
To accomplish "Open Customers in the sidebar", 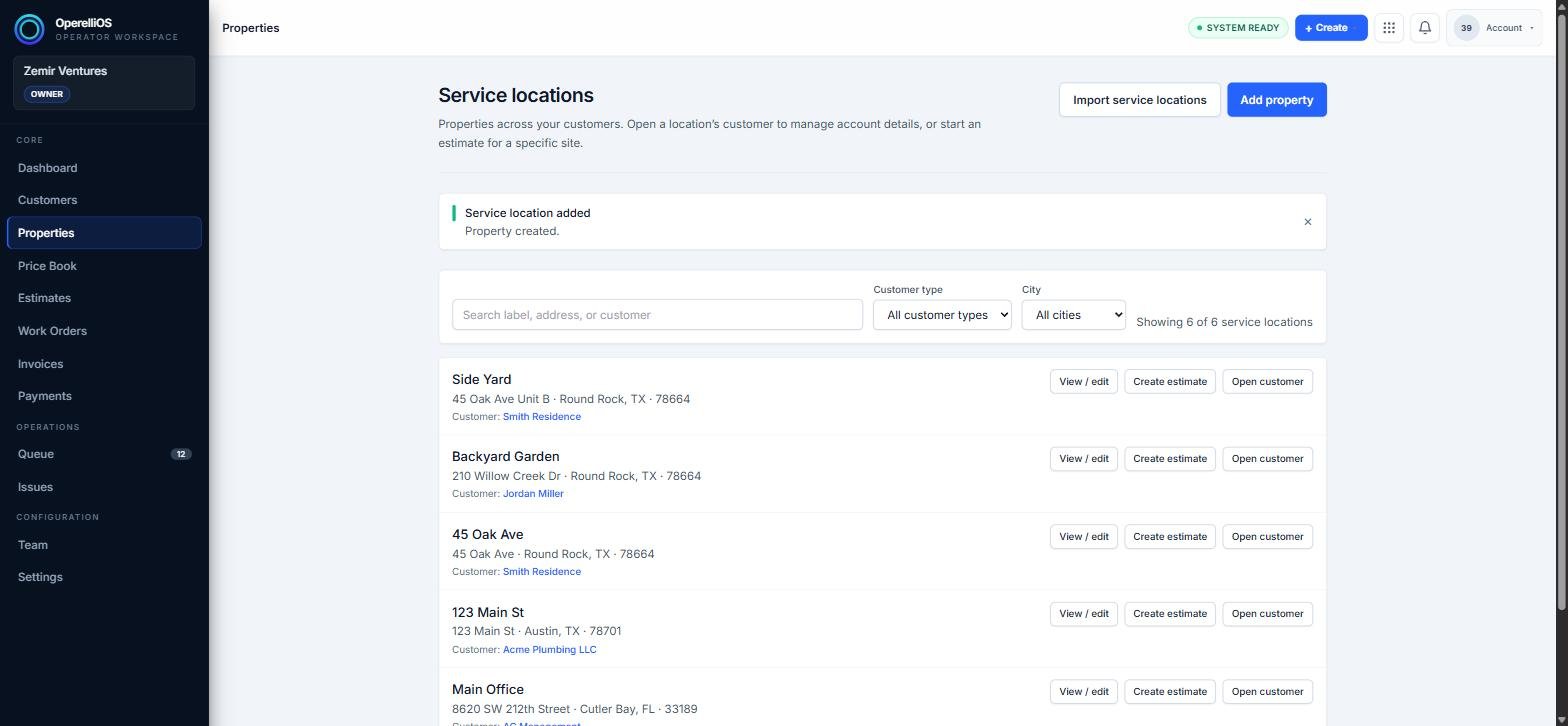I will [x=104, y=200].
